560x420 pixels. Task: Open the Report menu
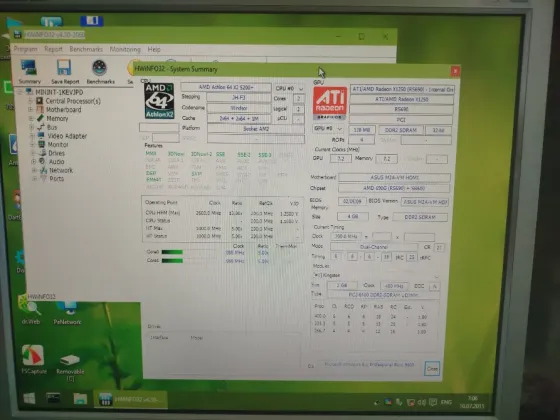click(x=53, y=49)
